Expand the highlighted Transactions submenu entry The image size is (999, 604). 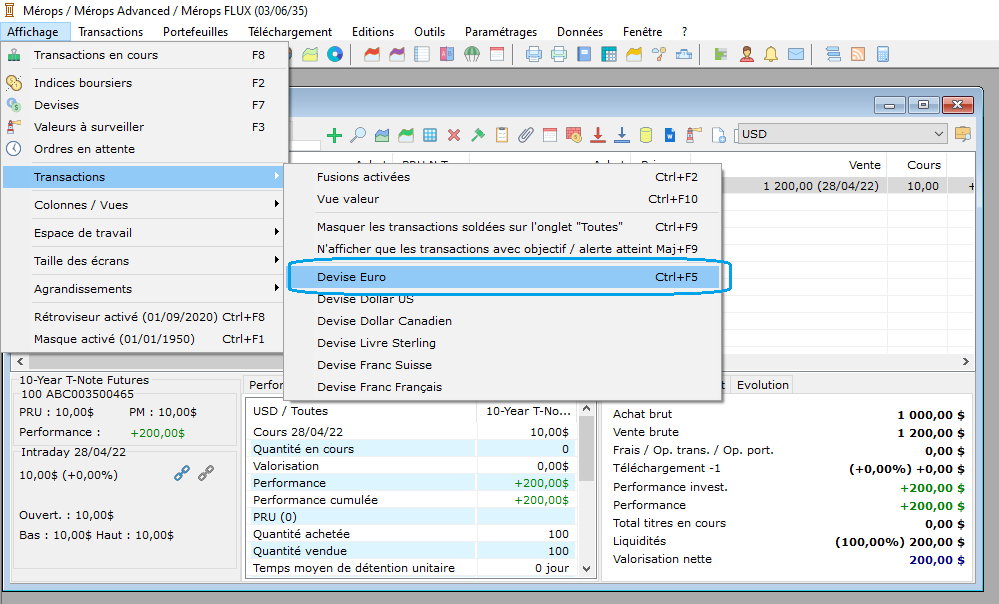143,177
